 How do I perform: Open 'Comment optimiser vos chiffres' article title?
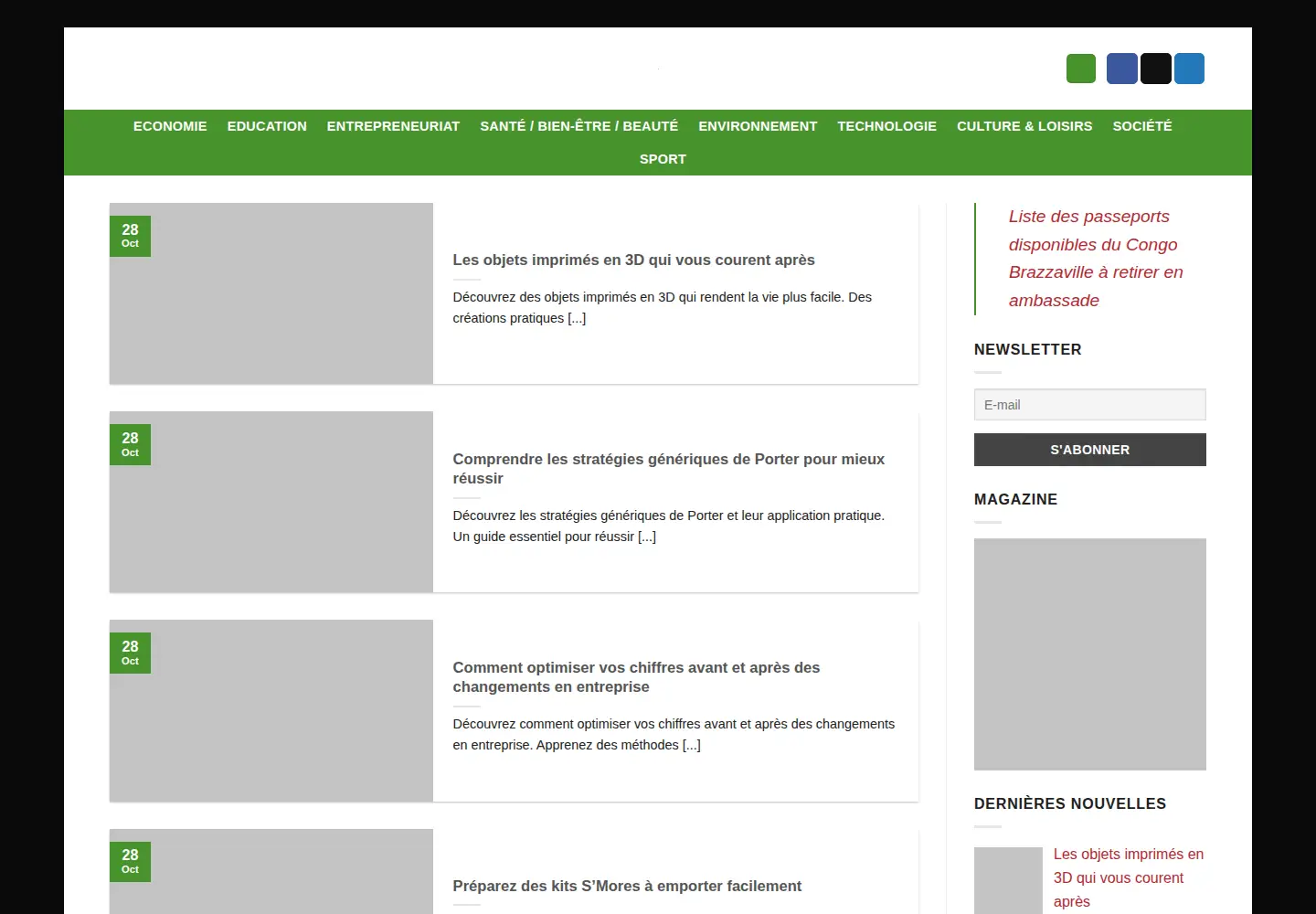[x=637, y=677]
